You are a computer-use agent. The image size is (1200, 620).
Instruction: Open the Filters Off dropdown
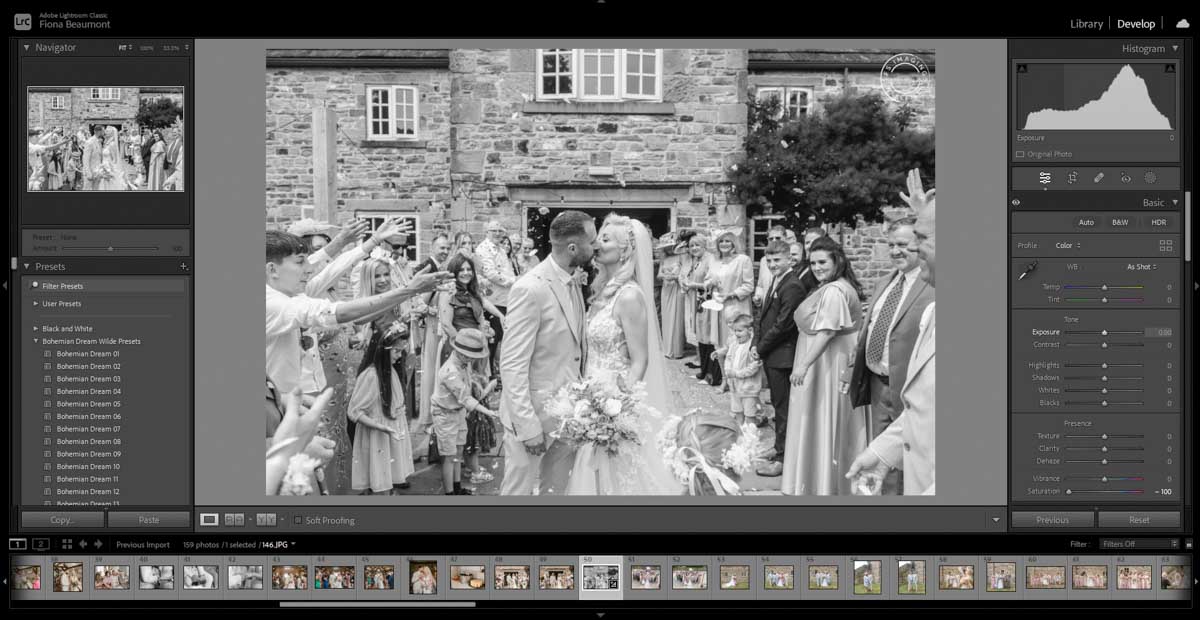click(1139, 544)
